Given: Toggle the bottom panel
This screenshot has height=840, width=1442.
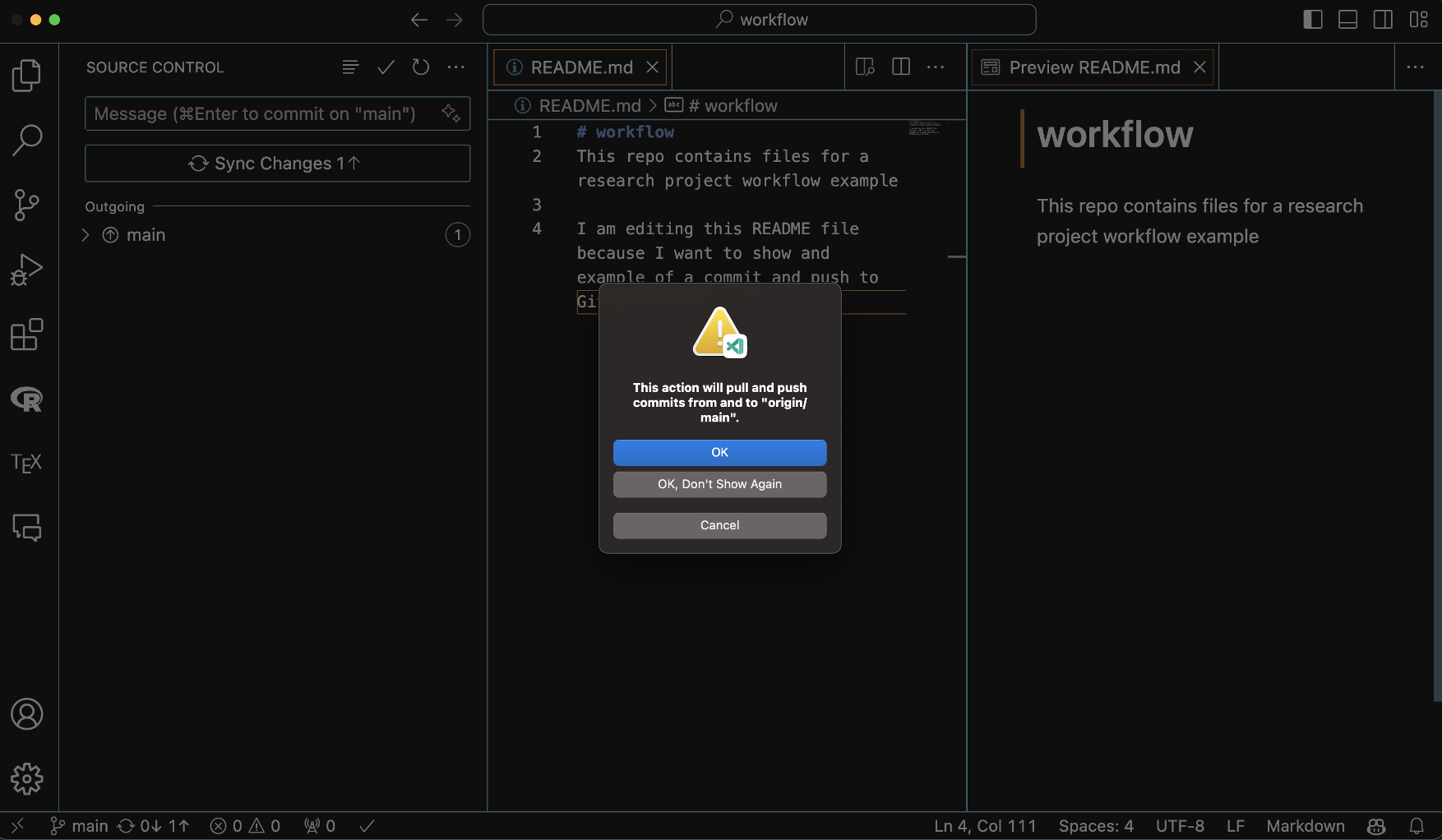Looking at the screenshot, I should 1348,20.
